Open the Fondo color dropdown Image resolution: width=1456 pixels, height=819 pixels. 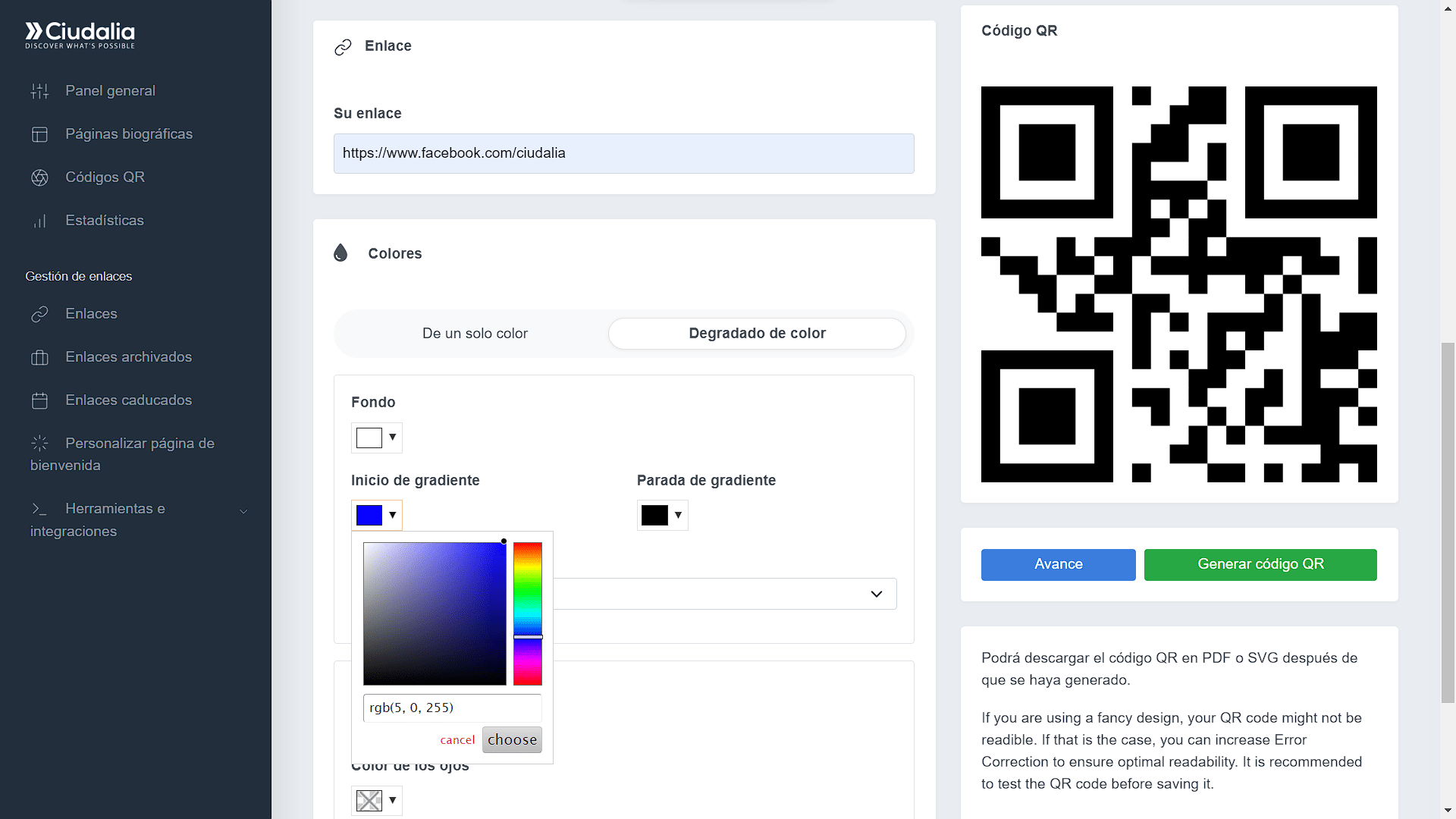click(x=376, y=438)
